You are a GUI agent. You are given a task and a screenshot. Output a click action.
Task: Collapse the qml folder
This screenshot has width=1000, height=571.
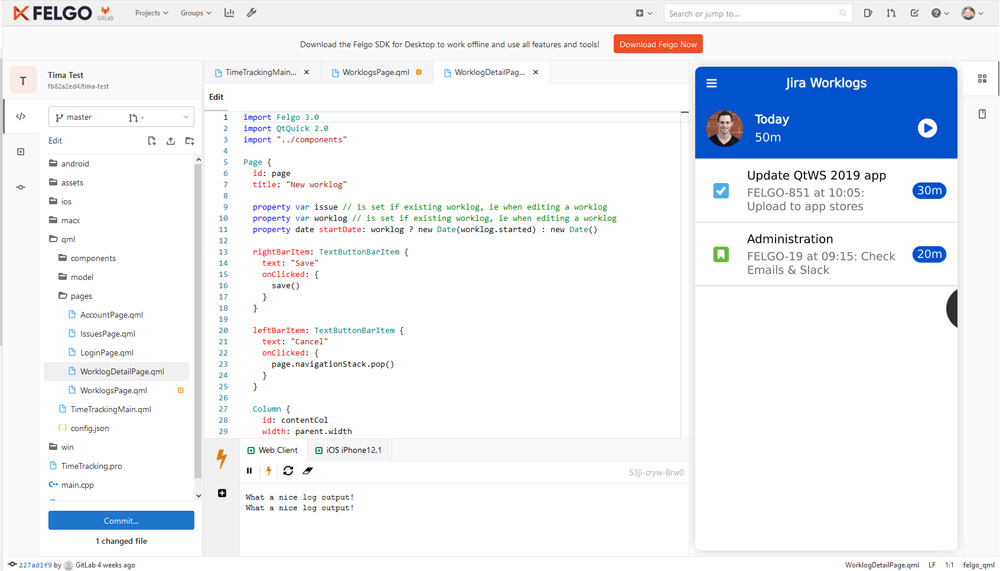(62, 239)
